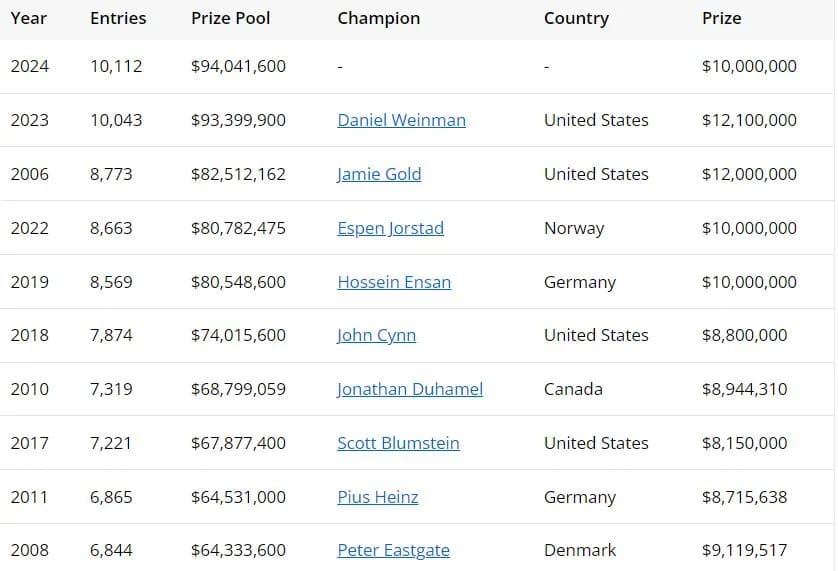Follow the Peter Eastgate link

coord(393,550)
